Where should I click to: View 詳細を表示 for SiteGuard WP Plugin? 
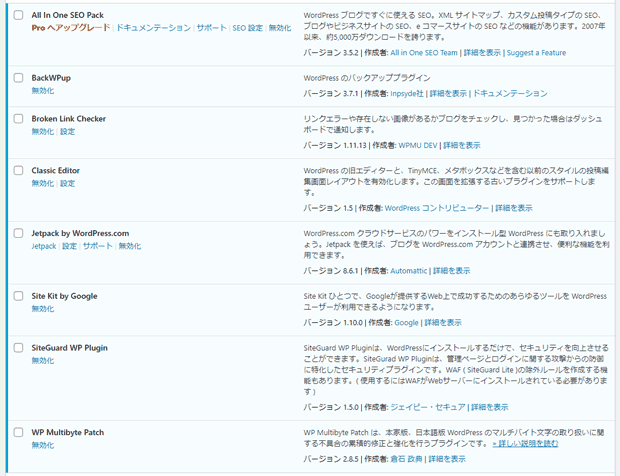(490, 407)
